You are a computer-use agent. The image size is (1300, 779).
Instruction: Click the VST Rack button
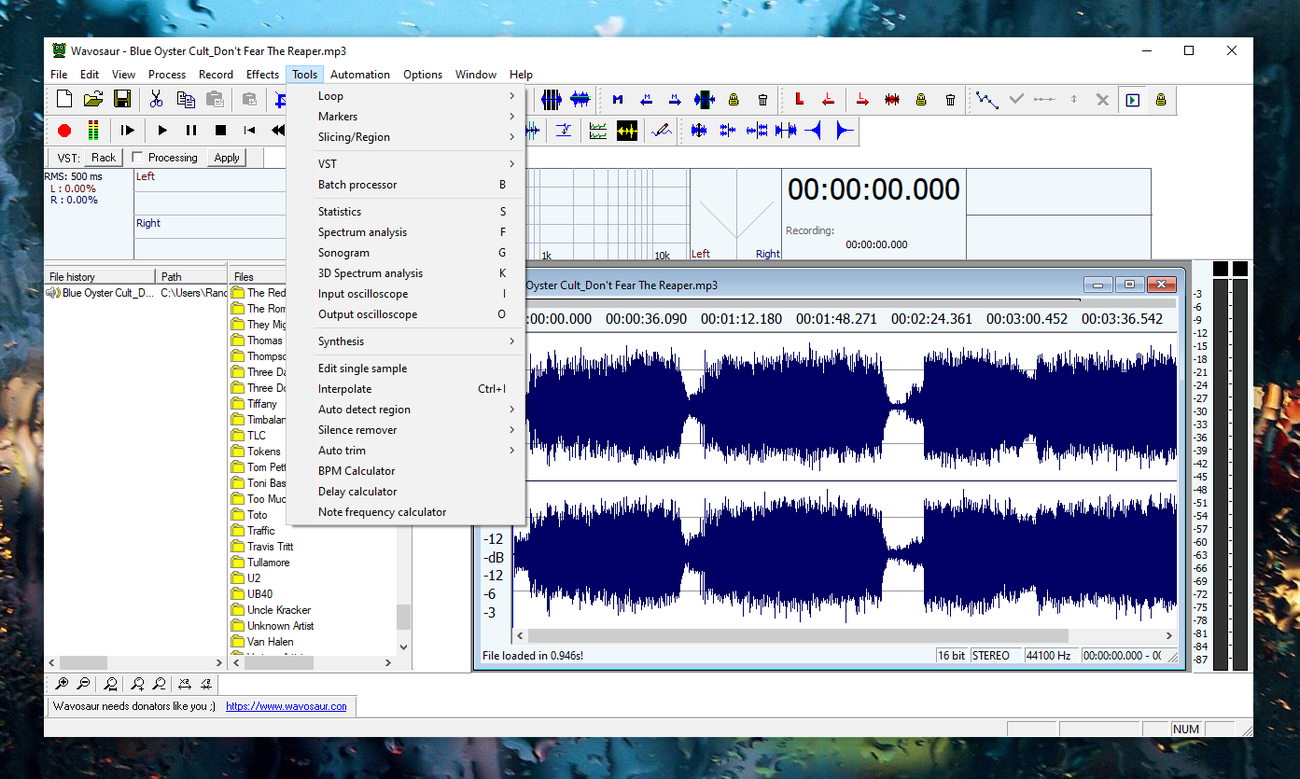(x=104, y=157)
